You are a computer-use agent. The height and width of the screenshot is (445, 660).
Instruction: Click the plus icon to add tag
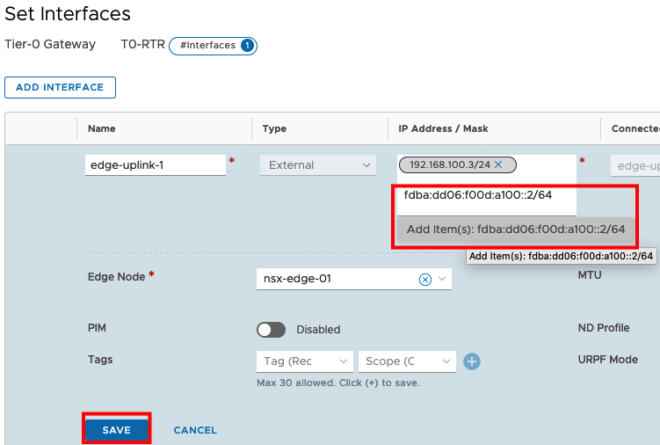click(473, 361)
